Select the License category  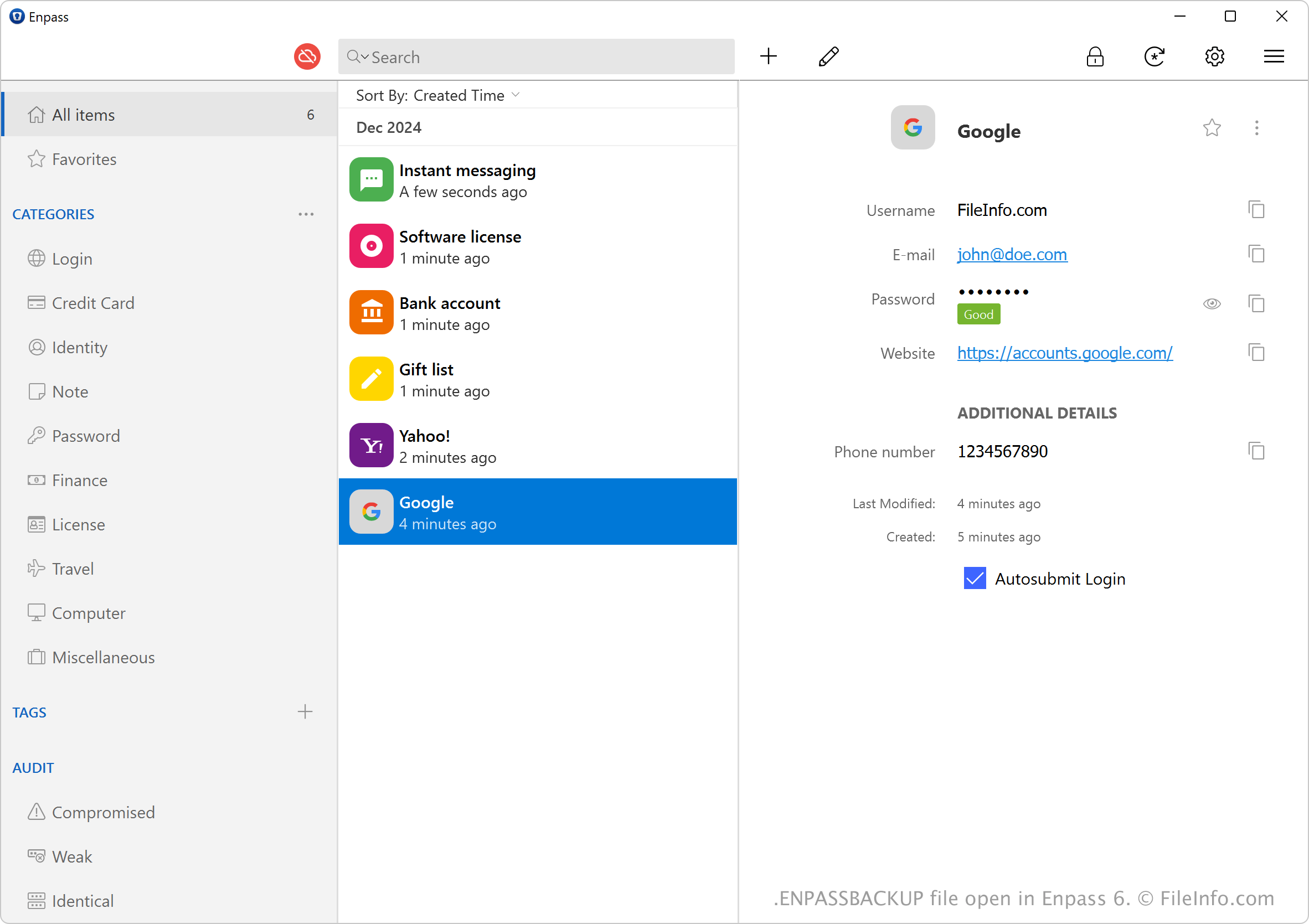pos(170,524)
